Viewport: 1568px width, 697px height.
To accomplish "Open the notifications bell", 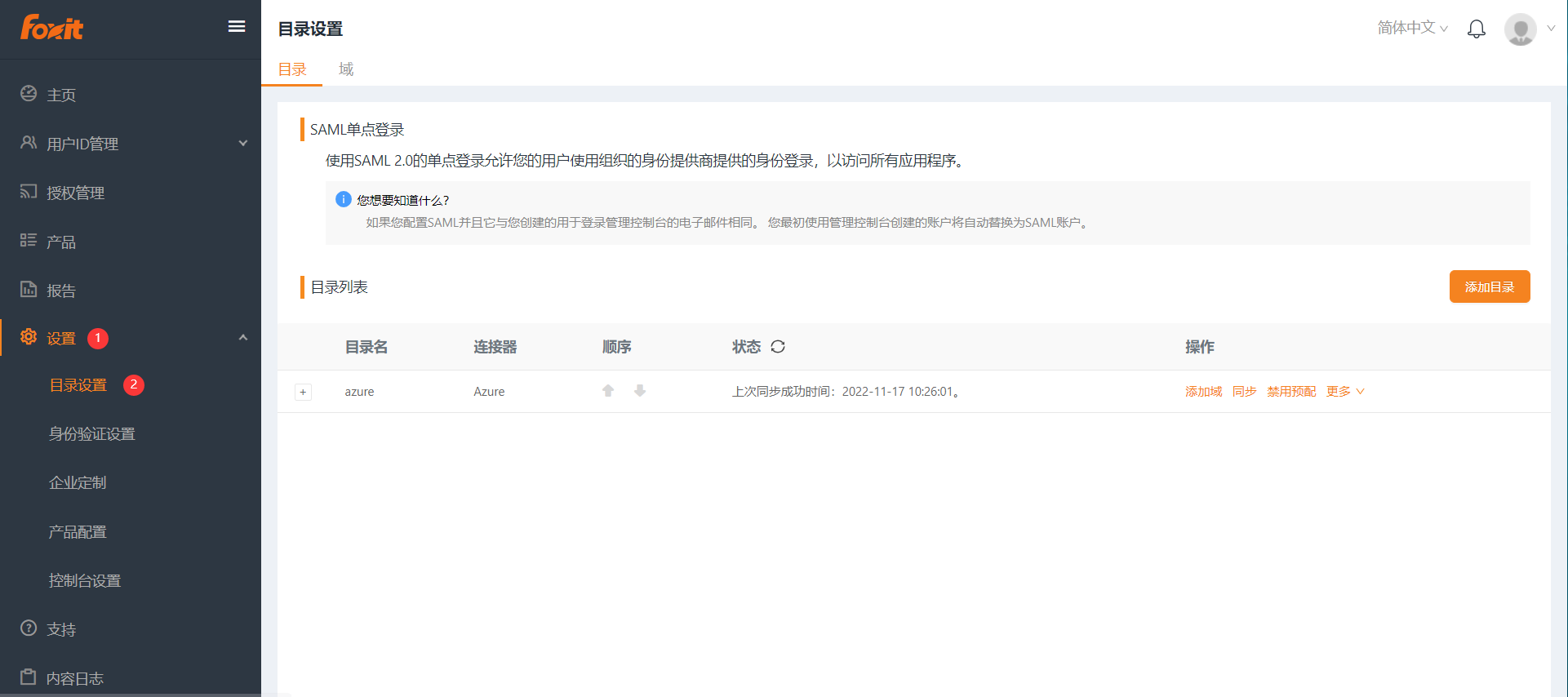I will click(1476, 29).
